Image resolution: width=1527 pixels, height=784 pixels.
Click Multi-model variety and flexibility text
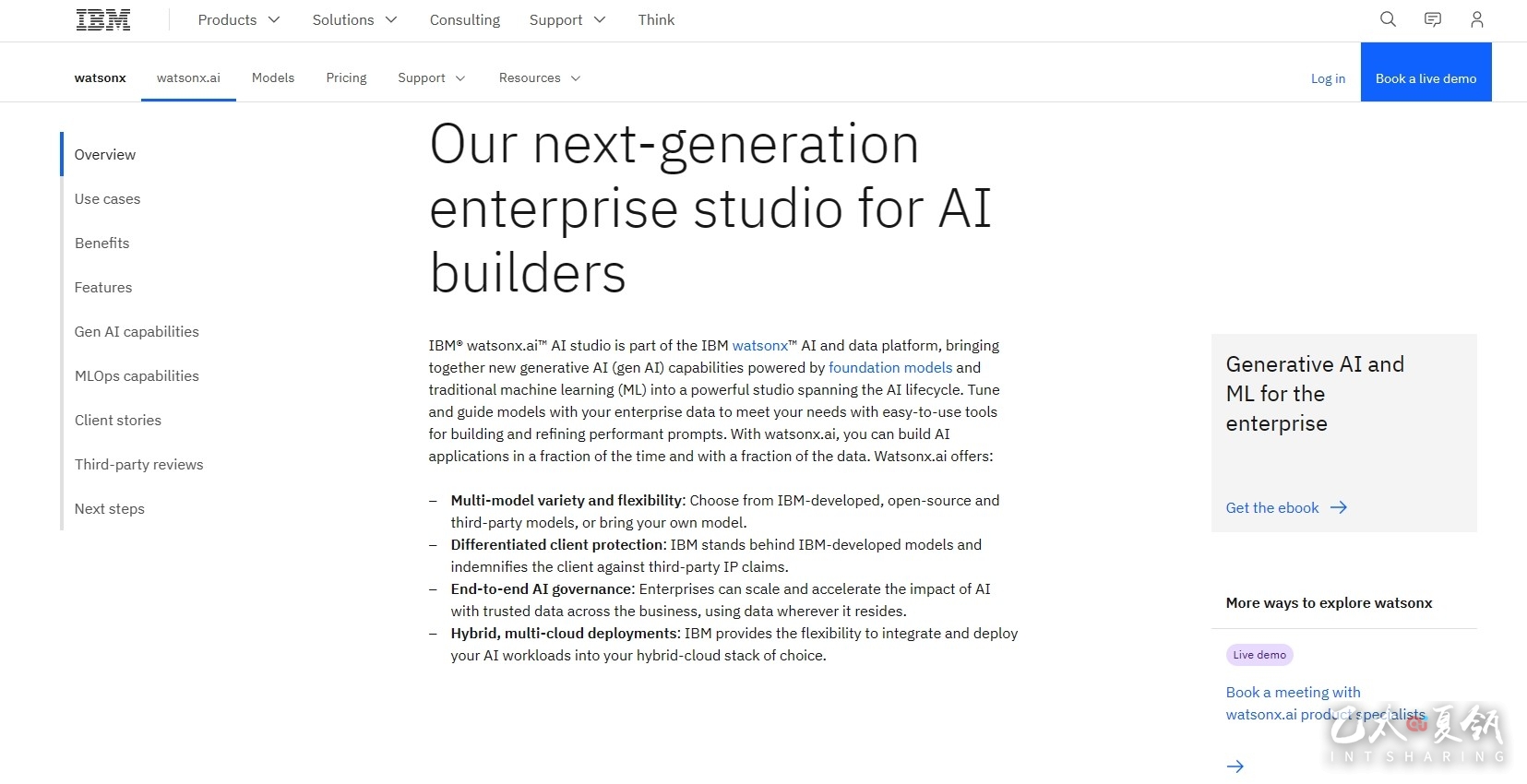(567, 500)
